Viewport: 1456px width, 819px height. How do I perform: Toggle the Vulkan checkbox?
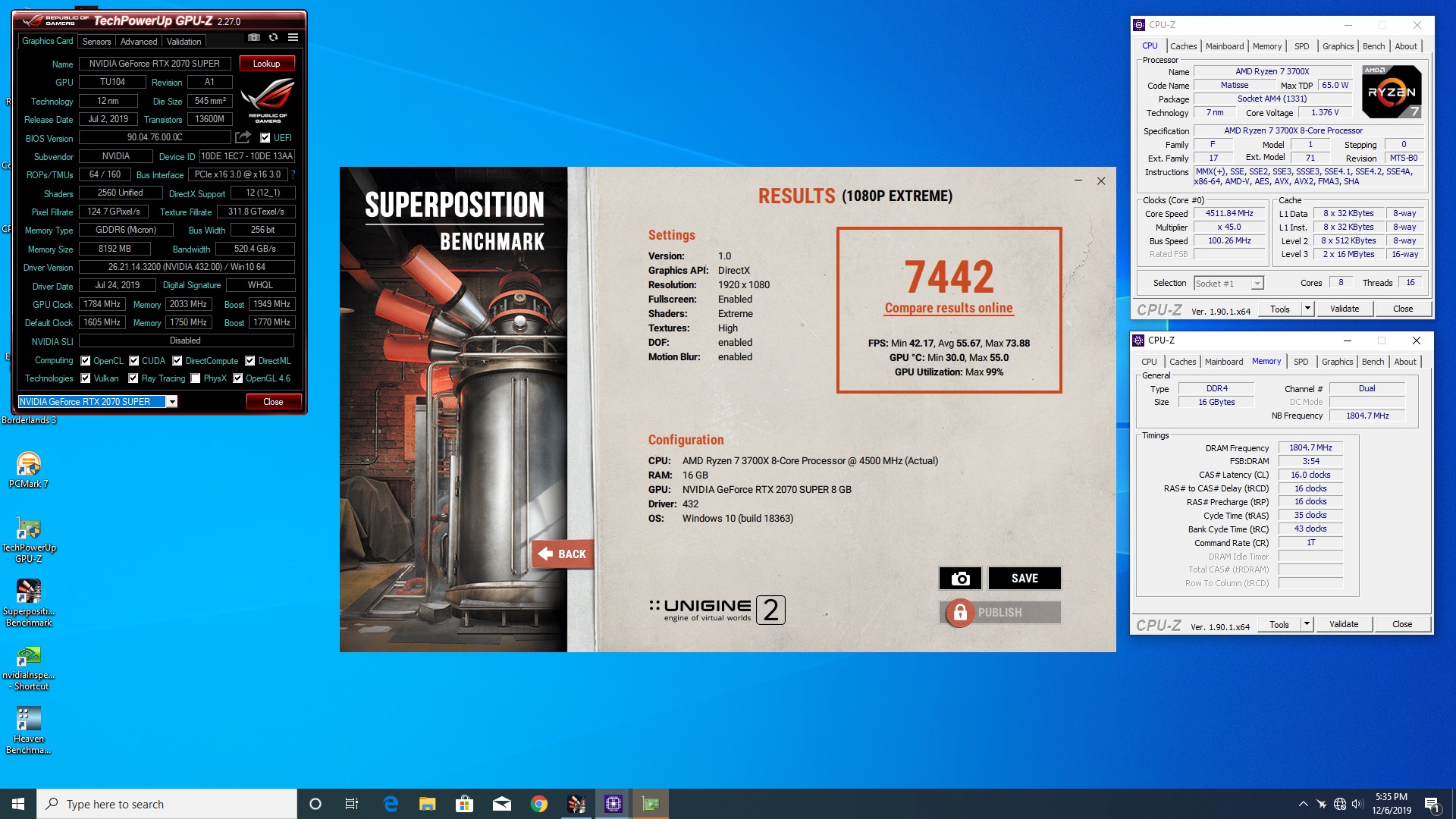[x=86, y=378]
